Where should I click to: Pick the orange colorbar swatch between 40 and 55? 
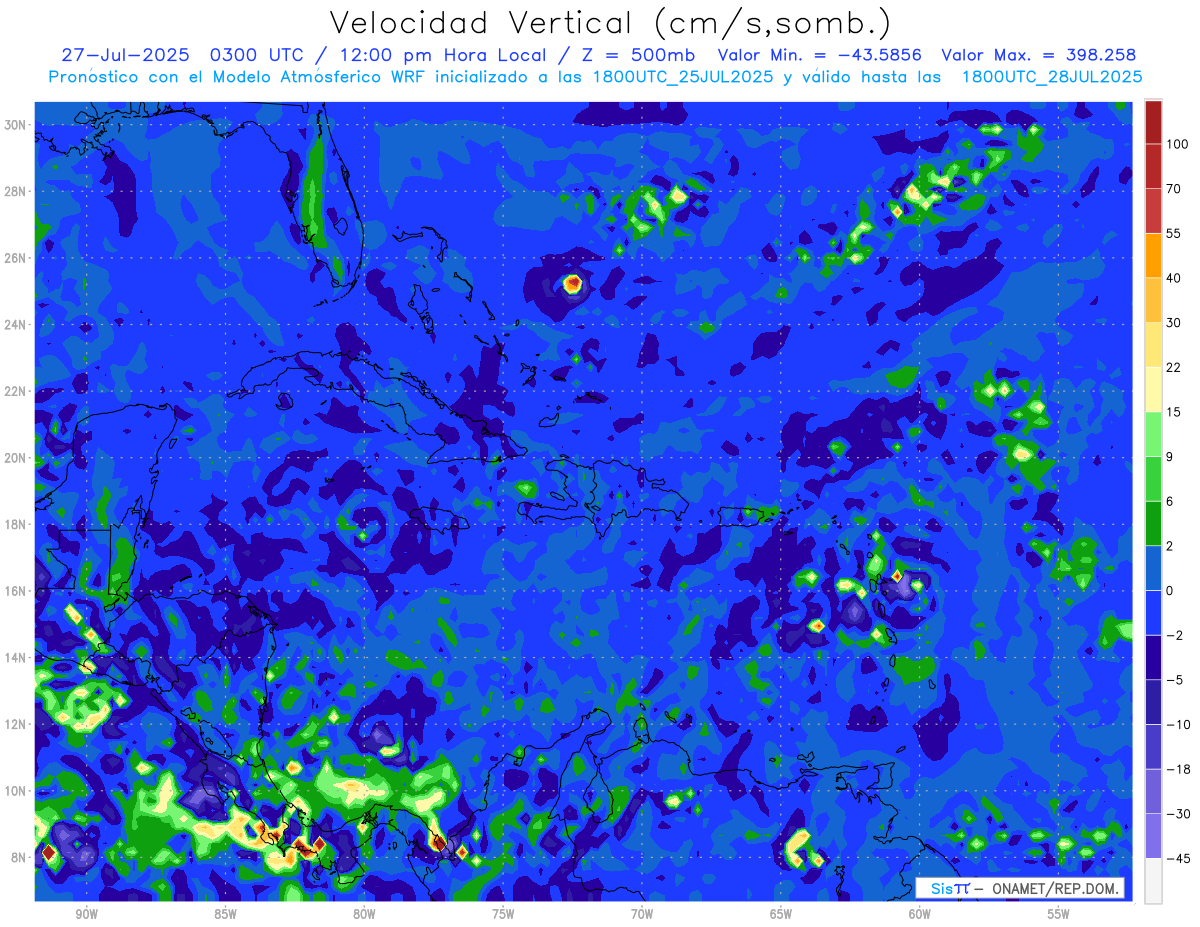(x=1153, y=256)
